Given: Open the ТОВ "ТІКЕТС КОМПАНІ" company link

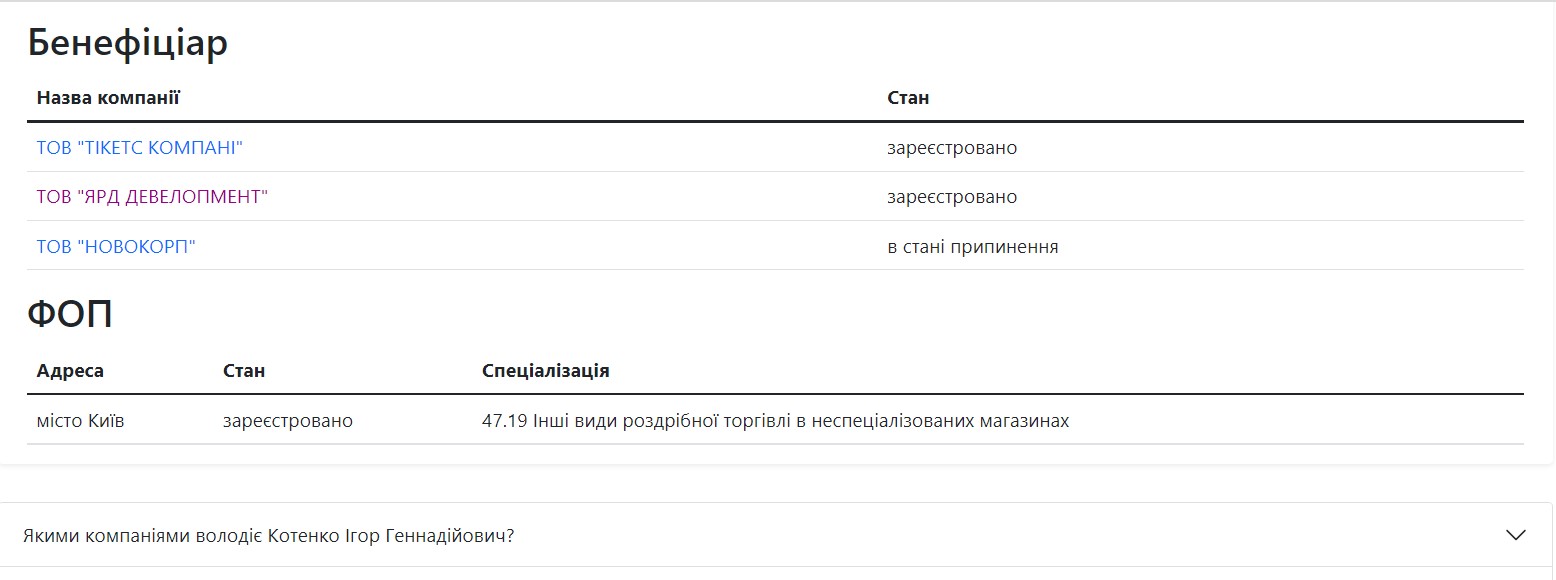Looking at the screenshot, I should 140,148.
